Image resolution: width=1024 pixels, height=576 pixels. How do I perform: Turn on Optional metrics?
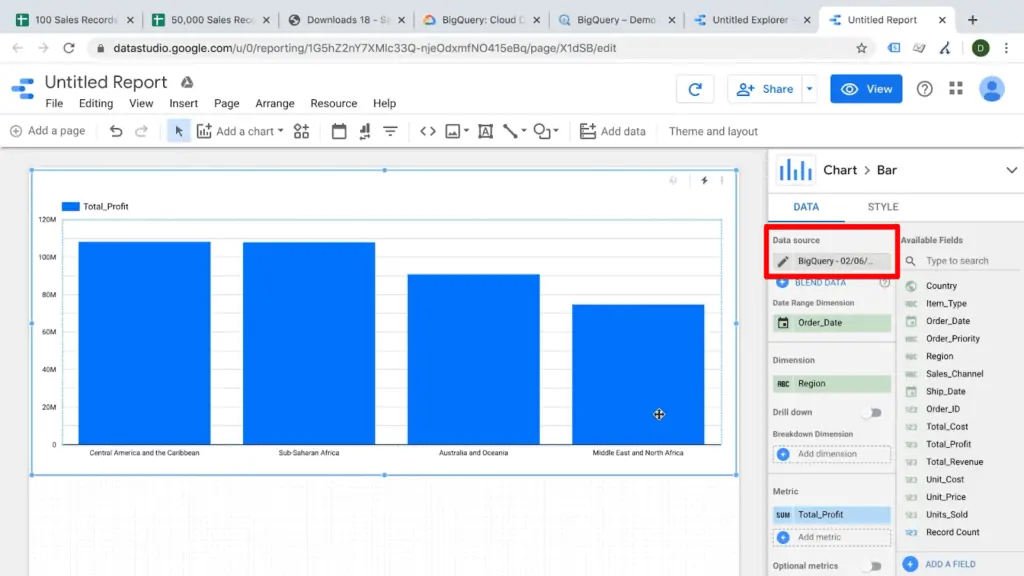pos(871,565)
